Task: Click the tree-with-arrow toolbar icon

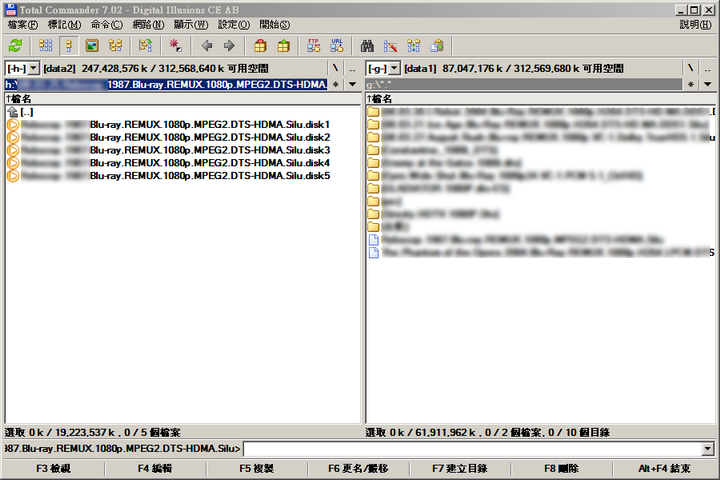Action: [146, 45]
